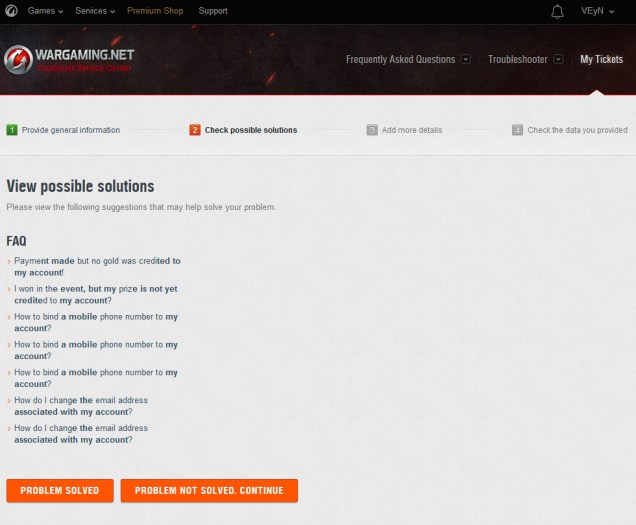Click the grey step 3 number icon

tap(372, 130)
